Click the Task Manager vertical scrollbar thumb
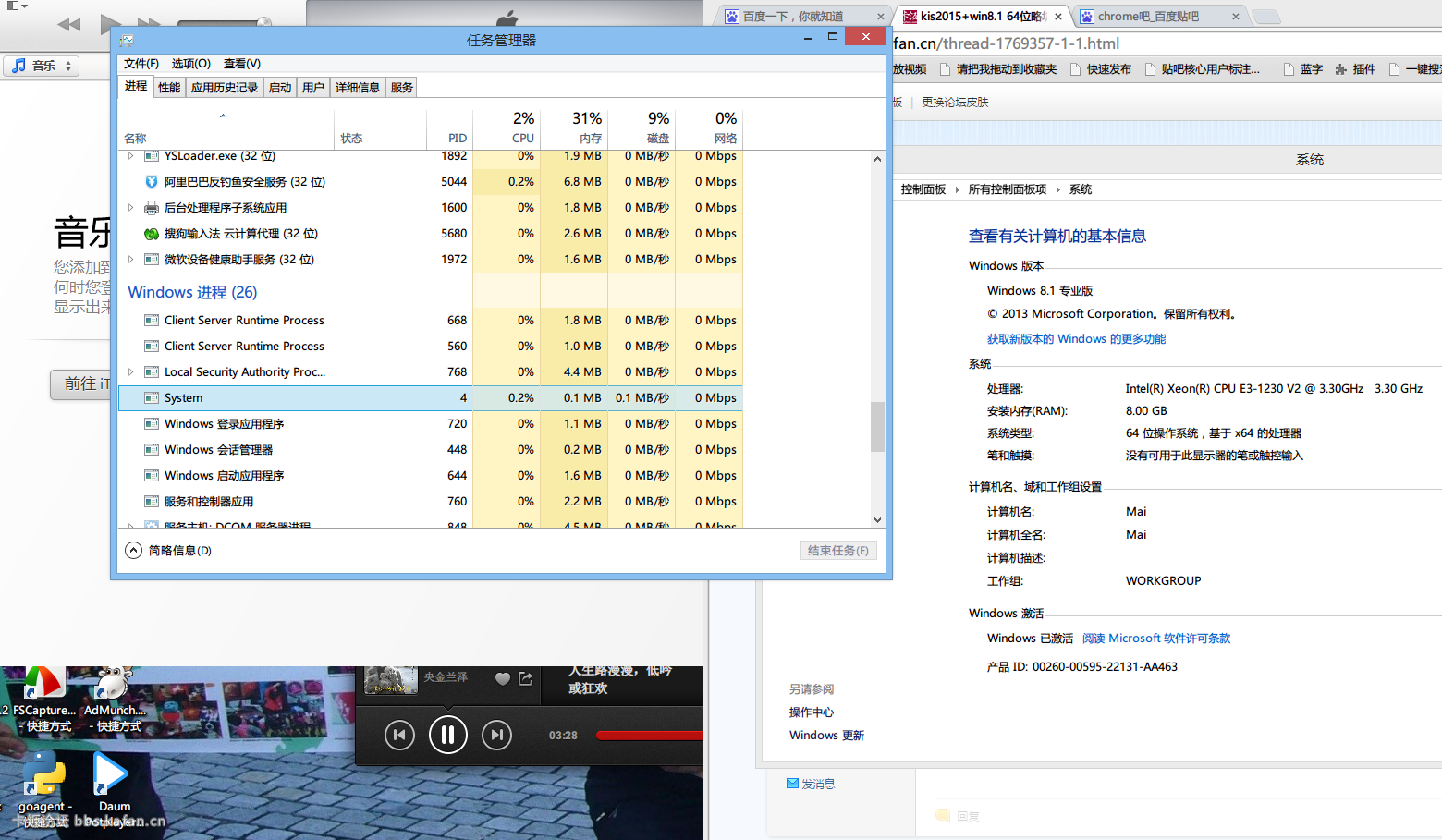 [877, 427]
